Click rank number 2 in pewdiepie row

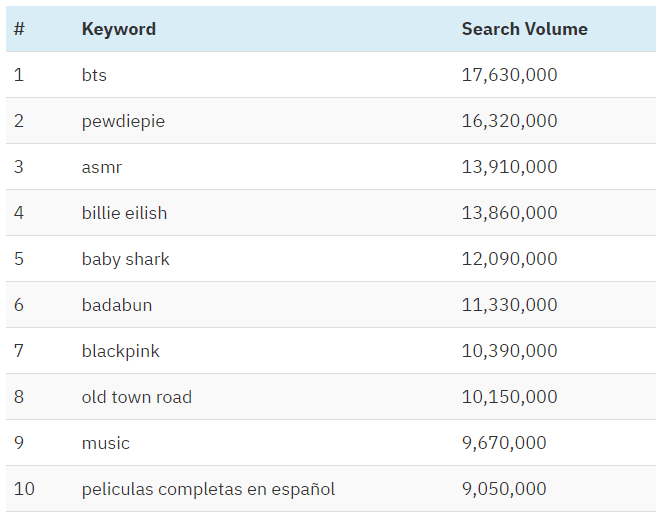19,121
